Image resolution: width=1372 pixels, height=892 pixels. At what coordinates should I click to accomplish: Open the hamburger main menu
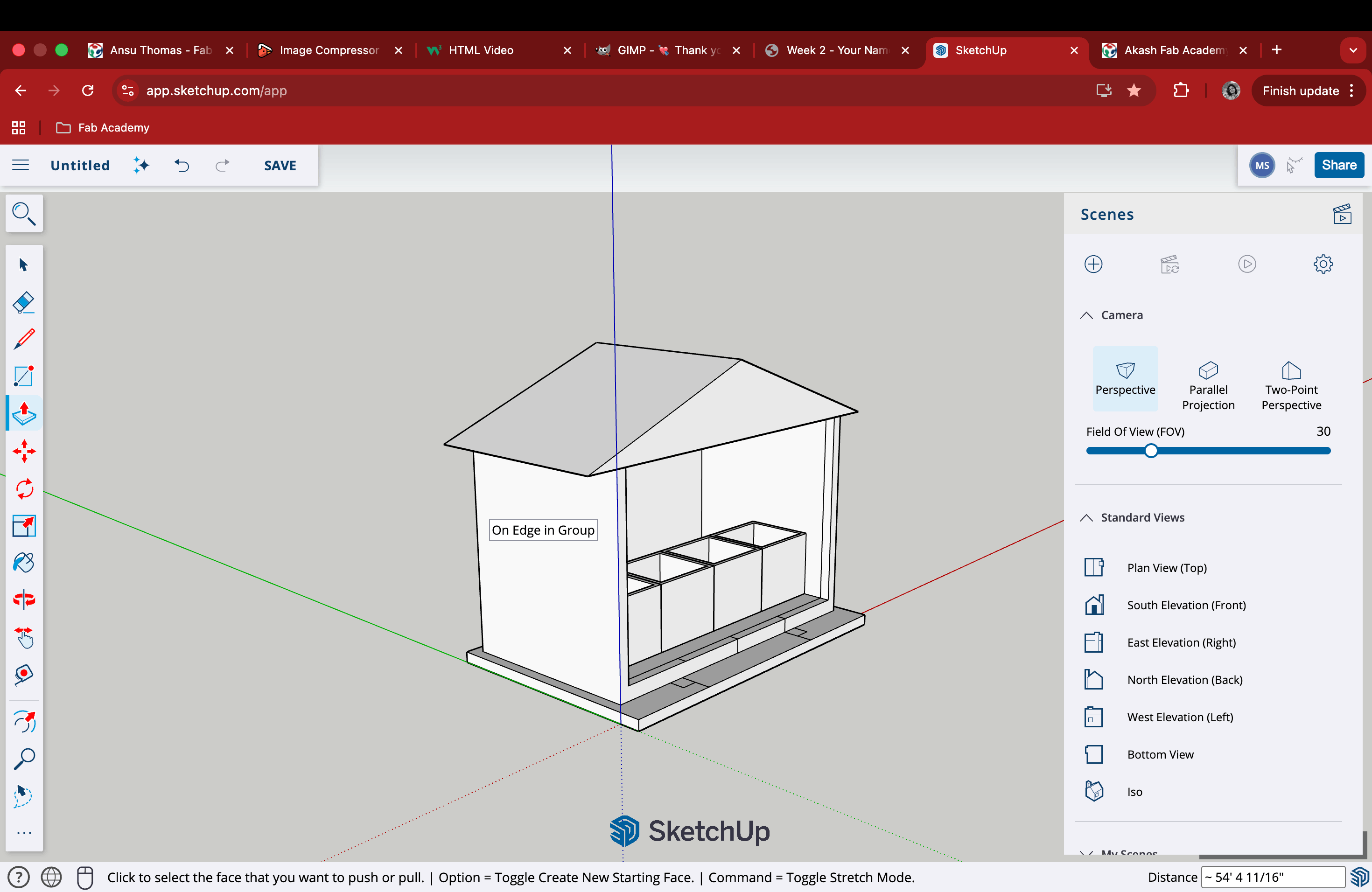21,165
